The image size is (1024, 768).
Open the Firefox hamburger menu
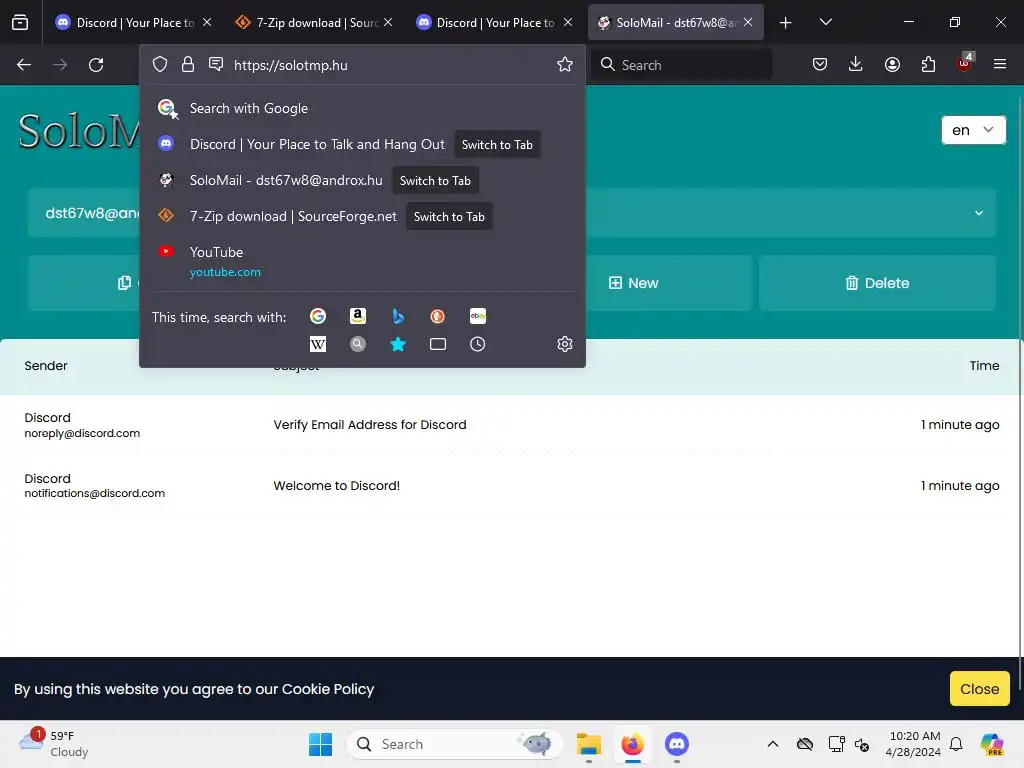(x=1000, y=64)
